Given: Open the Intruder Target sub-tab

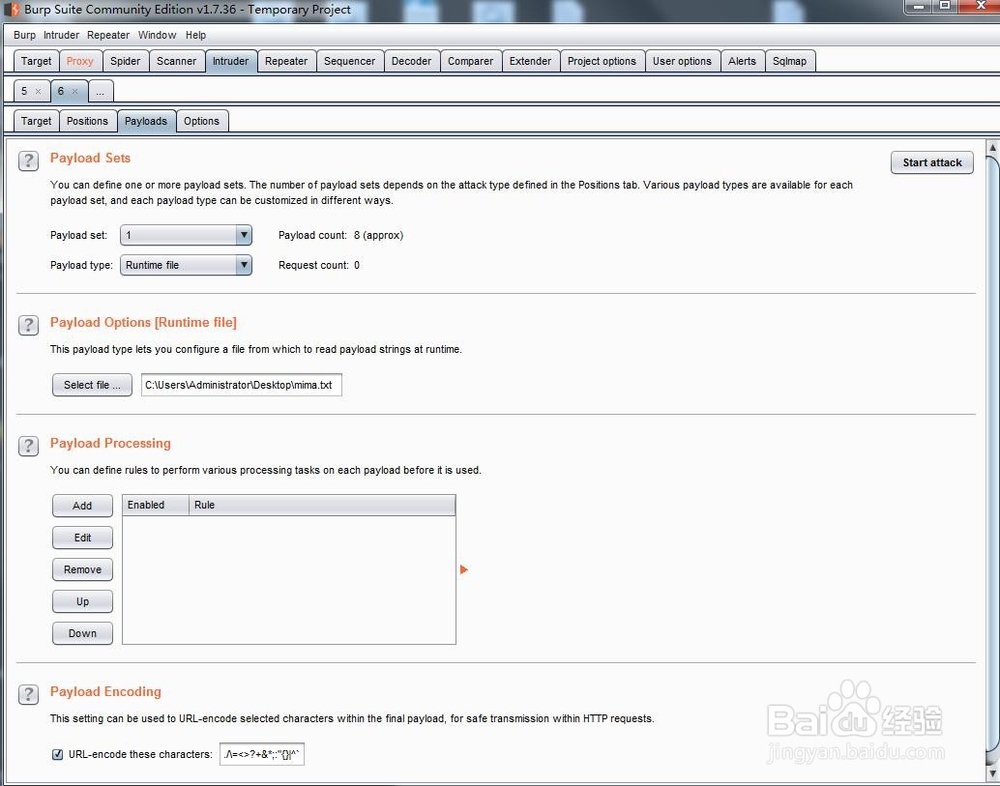Looking at the screenshot, I should click(x=36, y=121).
